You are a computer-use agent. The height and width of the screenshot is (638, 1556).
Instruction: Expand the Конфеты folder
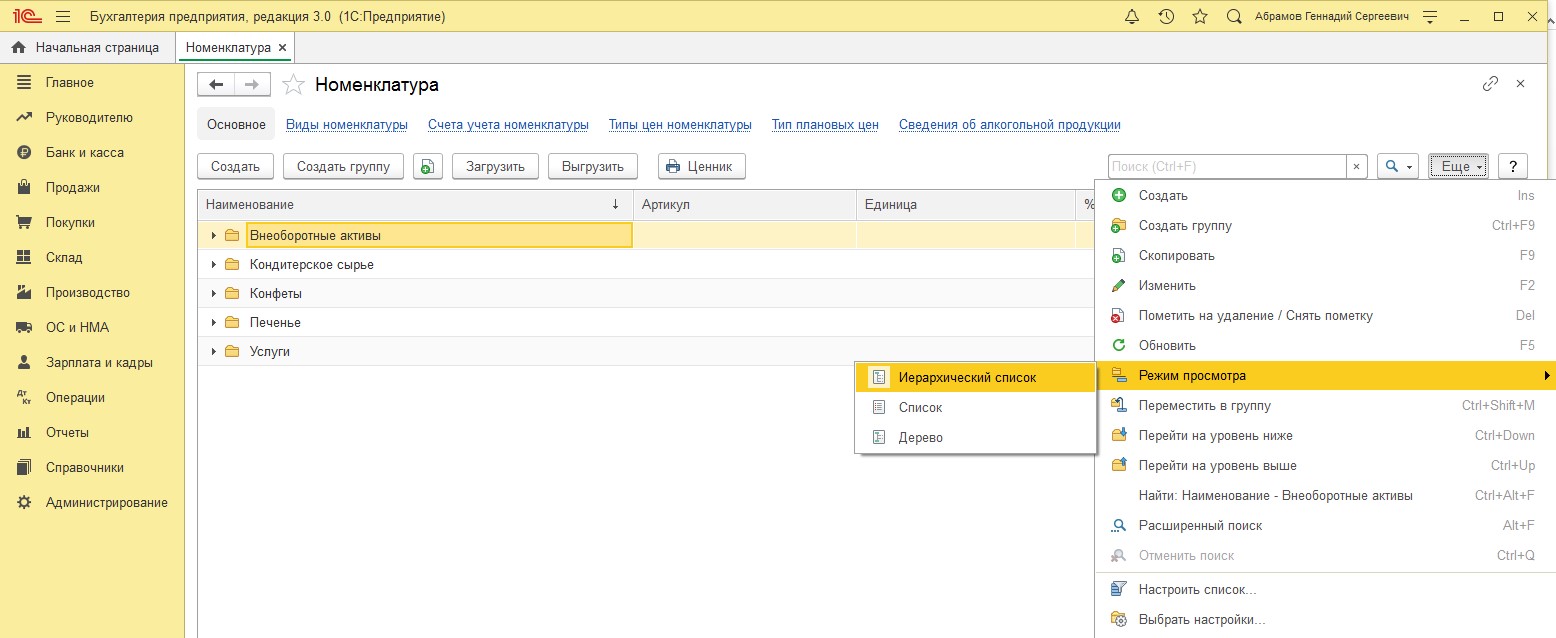click(213, 294)
